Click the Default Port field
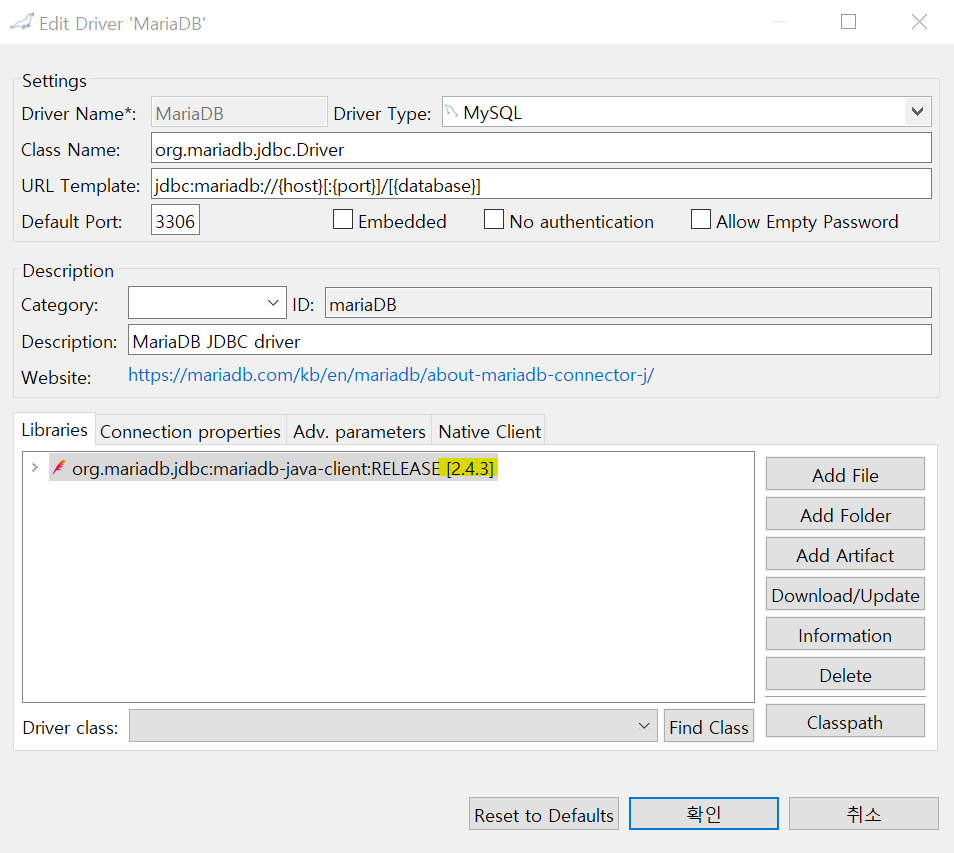The width and height of the screenshot is (954, 853). click(x=175, y=220)
